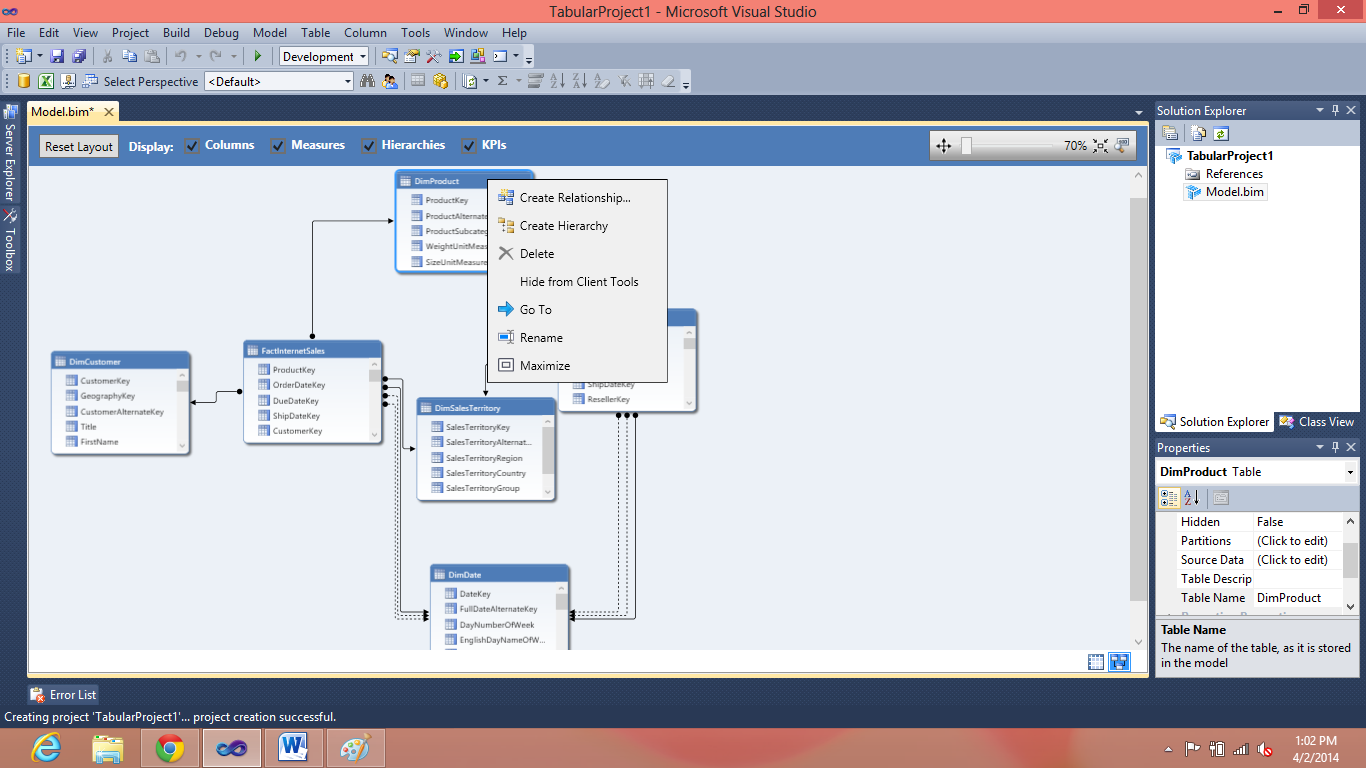Choose Maximize in the context menu
This screenshot has width=1366, height=768.
[577, 366]
